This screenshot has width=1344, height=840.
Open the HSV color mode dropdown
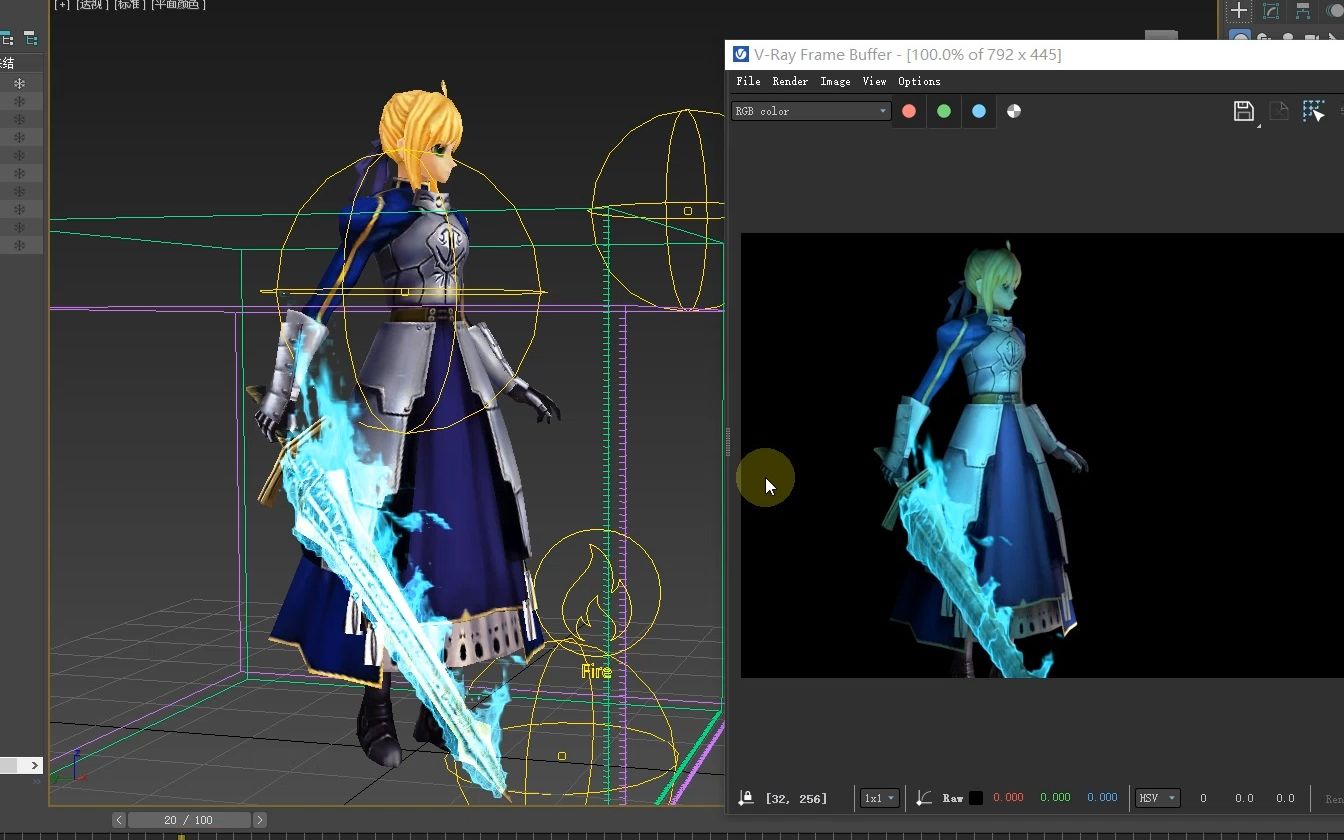(x=1158, y=798)
